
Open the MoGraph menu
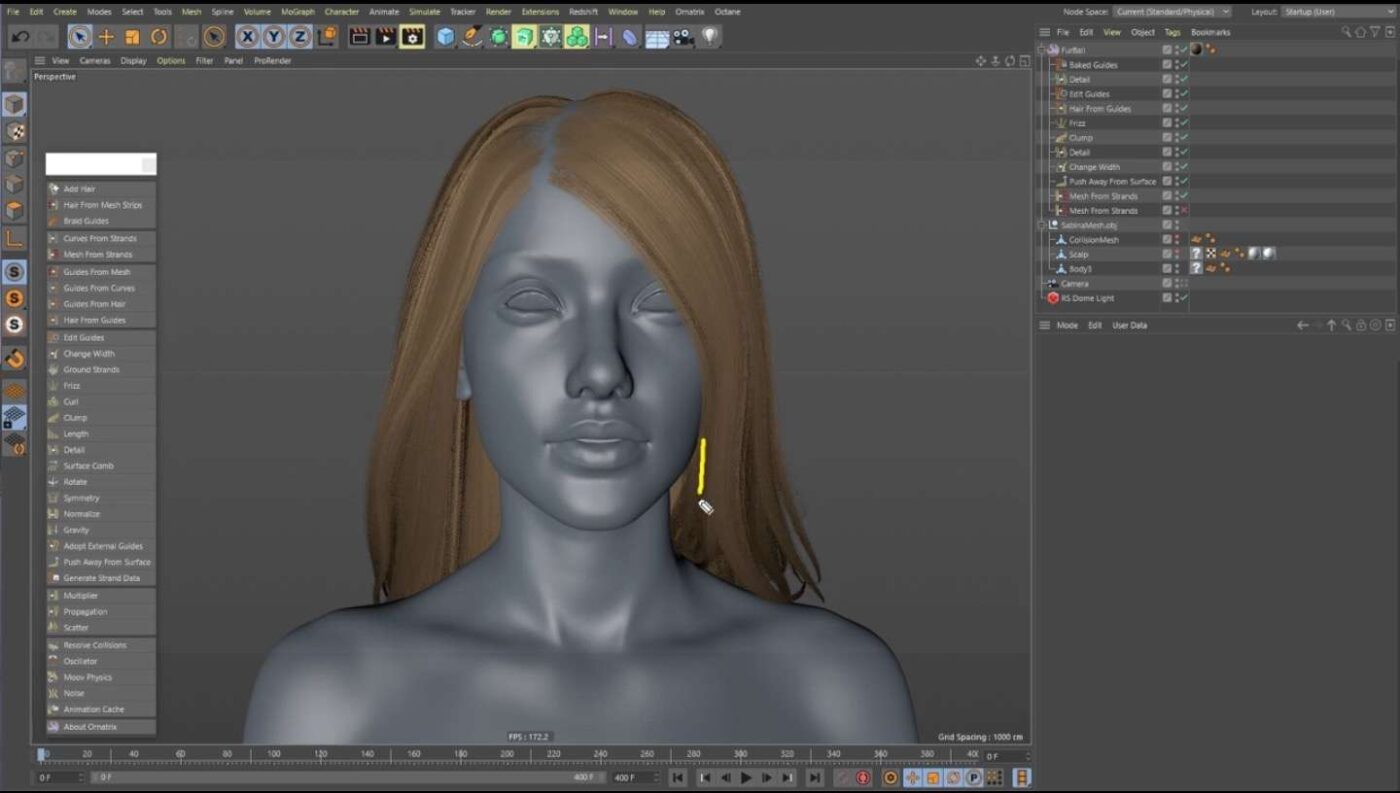tap(297, 12)
